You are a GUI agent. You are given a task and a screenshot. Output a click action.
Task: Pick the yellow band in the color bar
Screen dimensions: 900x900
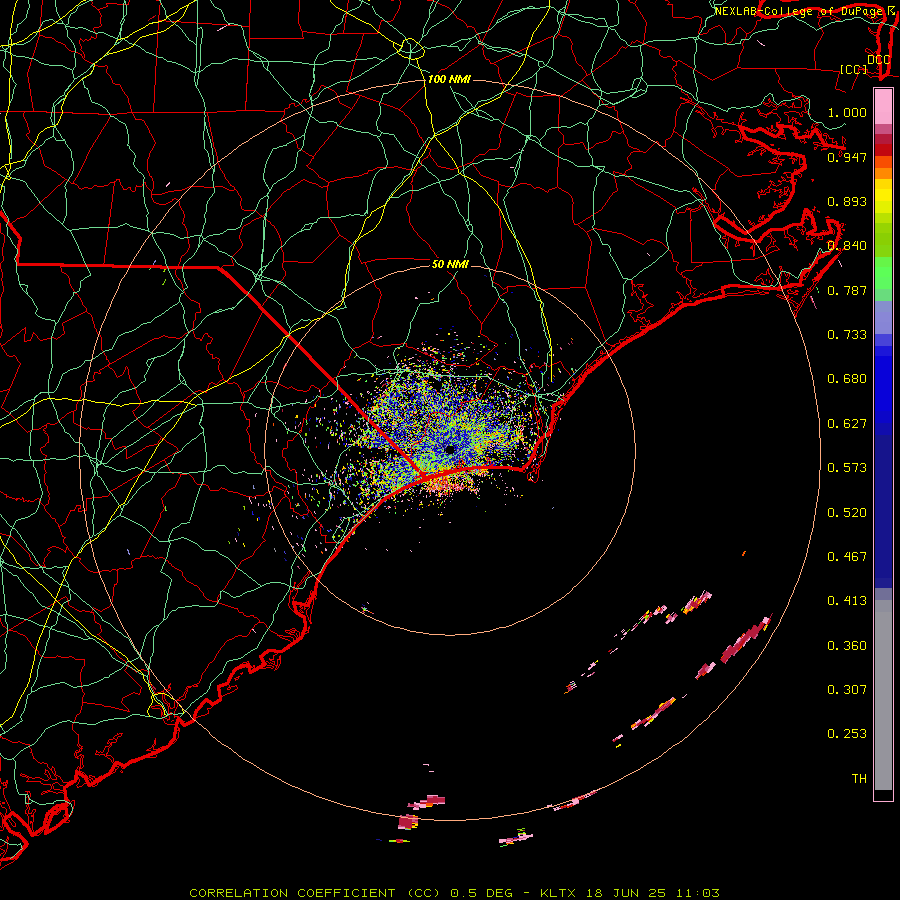coord(883,196)
